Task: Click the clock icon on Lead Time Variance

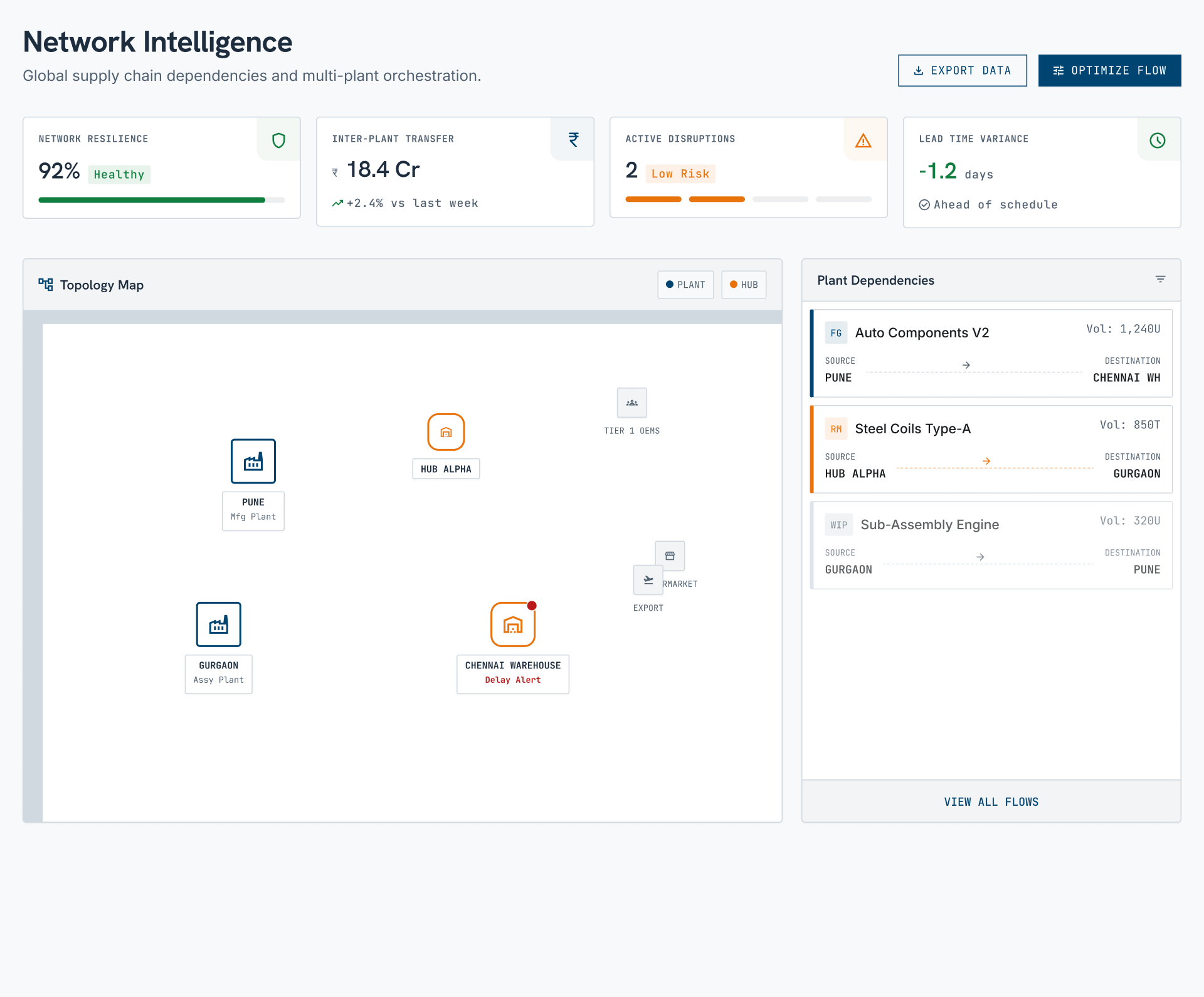Action: pos(1158,140)
